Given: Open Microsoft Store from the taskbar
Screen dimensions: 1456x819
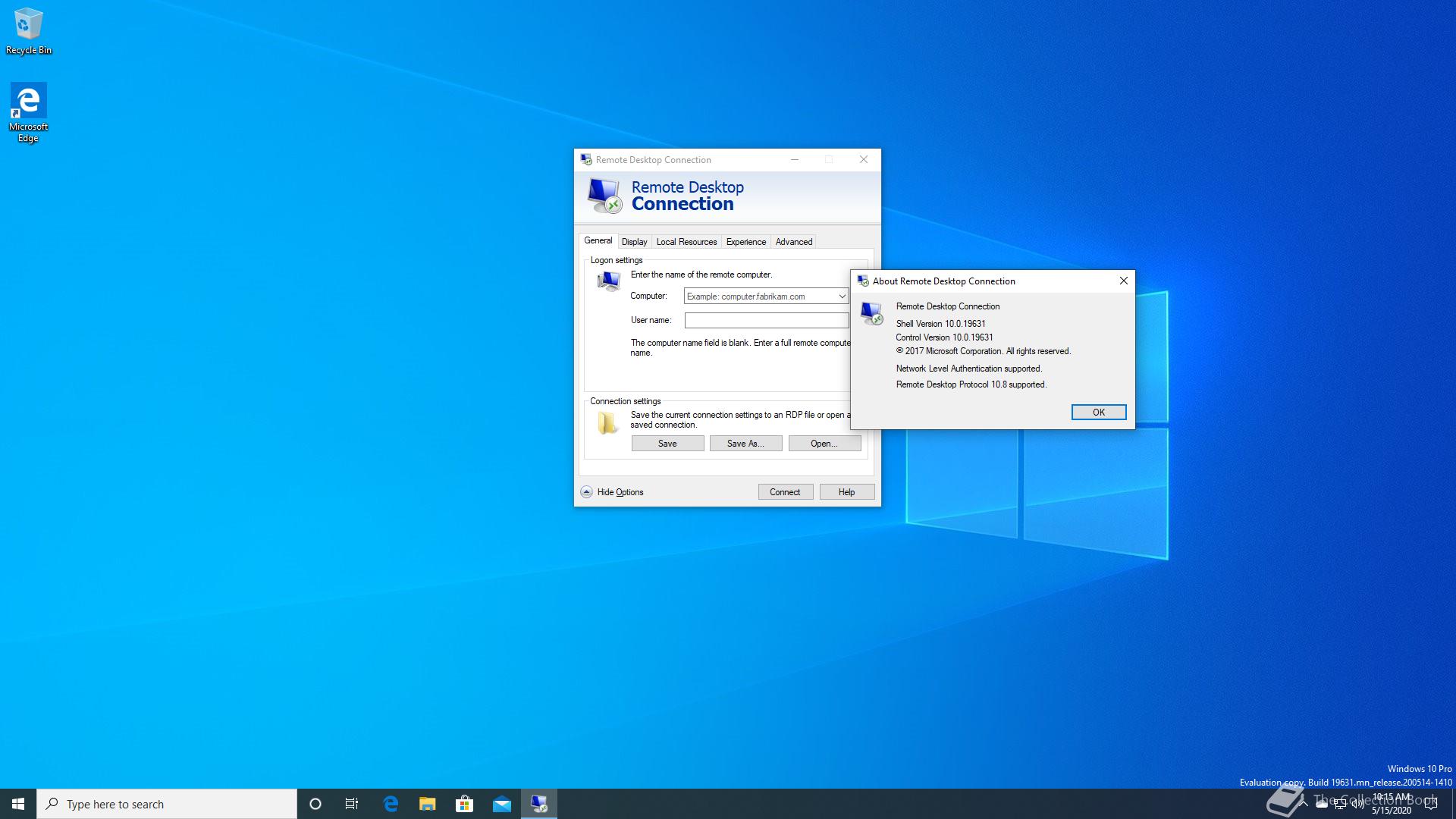Looking at the screenshot, I should (x=465, y=804).
